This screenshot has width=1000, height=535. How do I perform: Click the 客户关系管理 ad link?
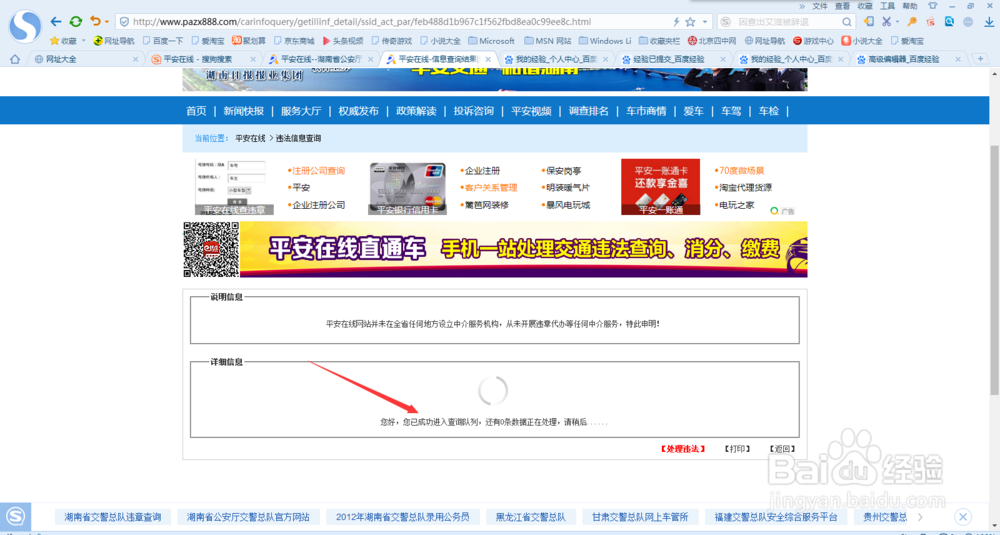click(x=491, y=188)
